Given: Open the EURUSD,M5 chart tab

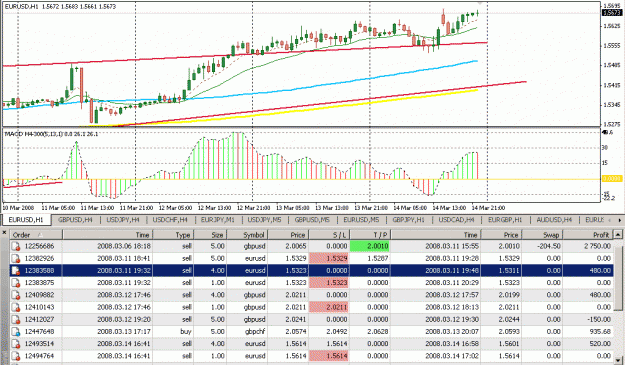Looking at the screenshot, I should pos(362,220).
